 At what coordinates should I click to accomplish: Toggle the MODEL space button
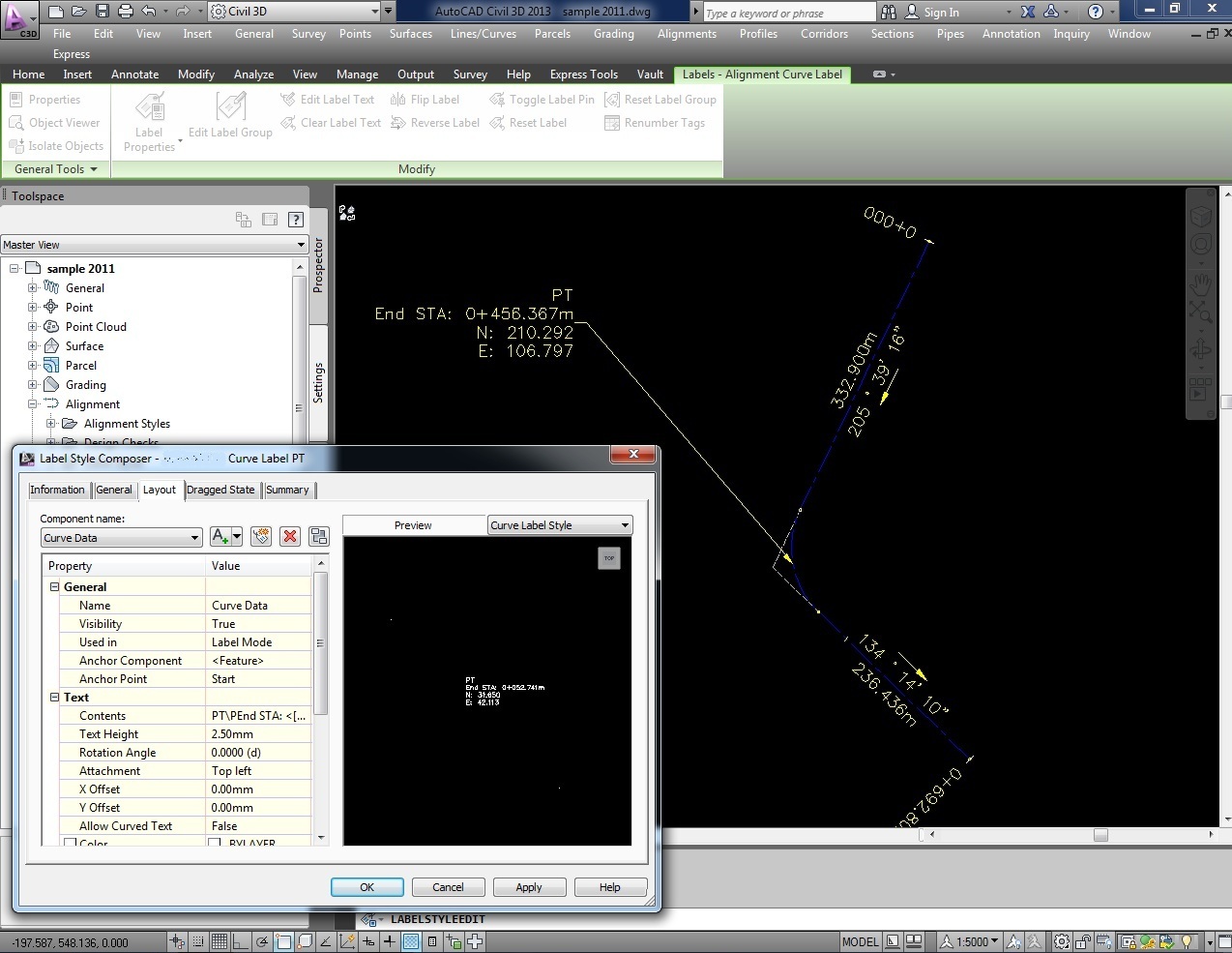coord(861,941)
